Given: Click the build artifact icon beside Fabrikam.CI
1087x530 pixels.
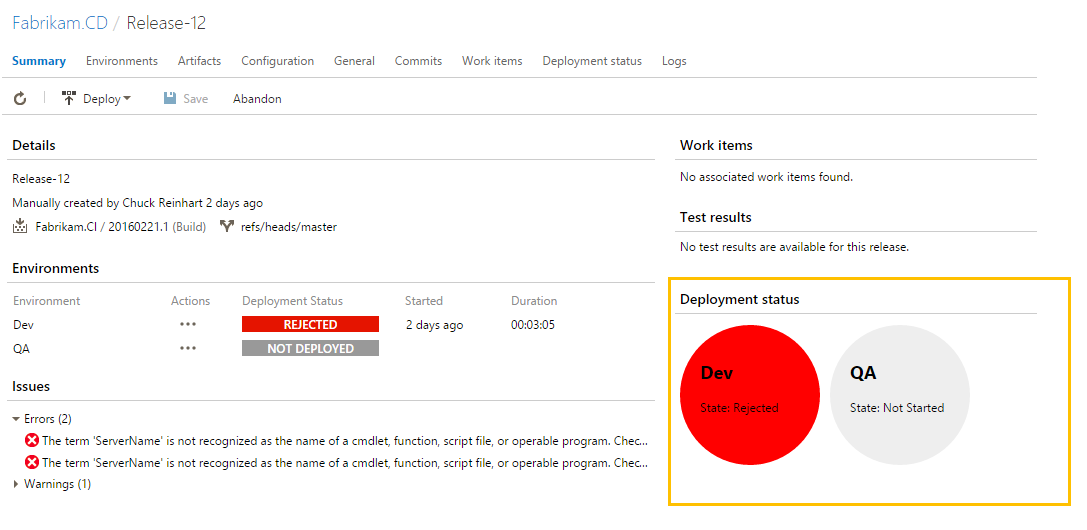Looking at the screenshot, I should (x=20, y=226).
